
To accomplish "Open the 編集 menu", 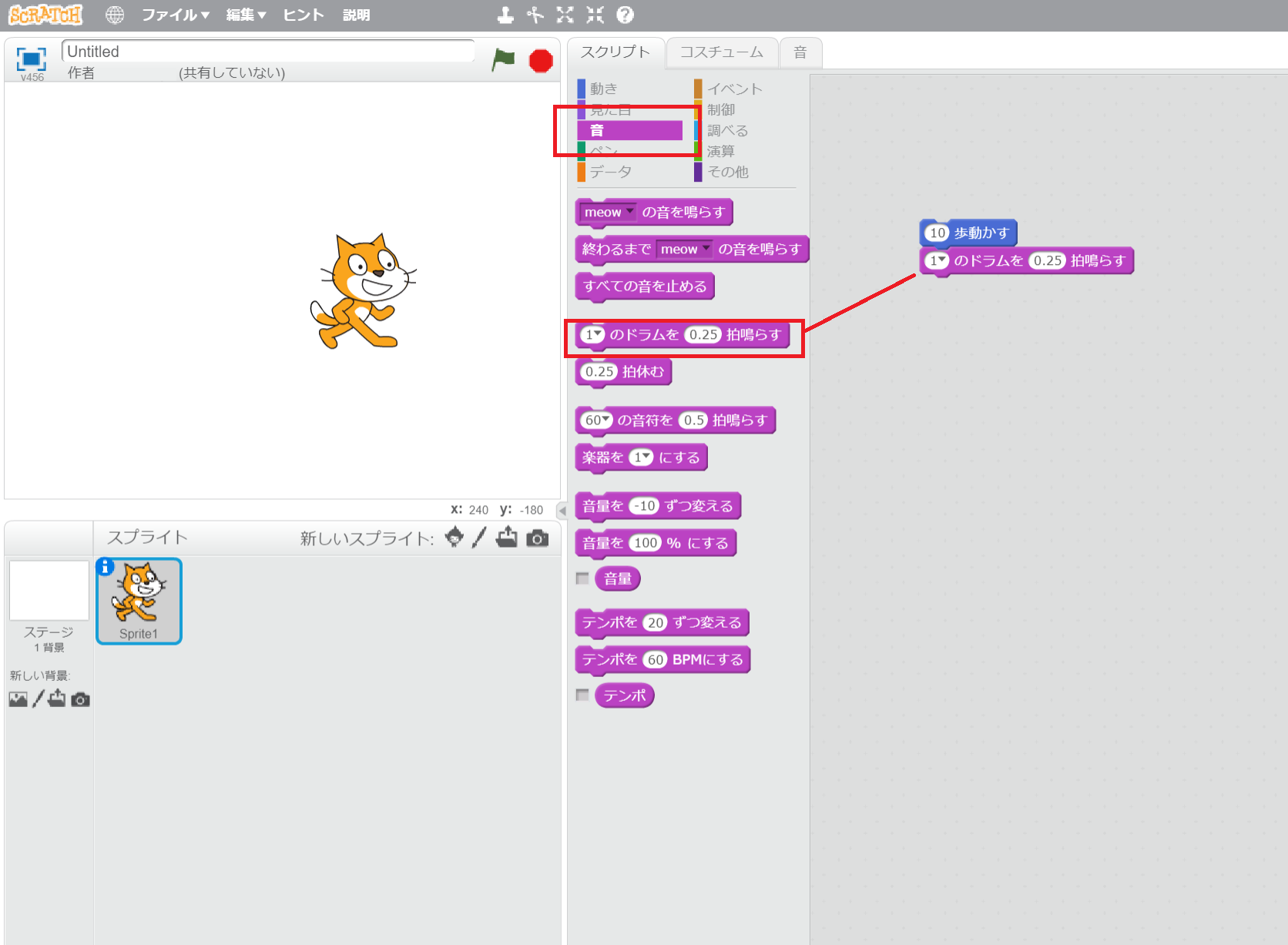I will [x=246, y=15].
